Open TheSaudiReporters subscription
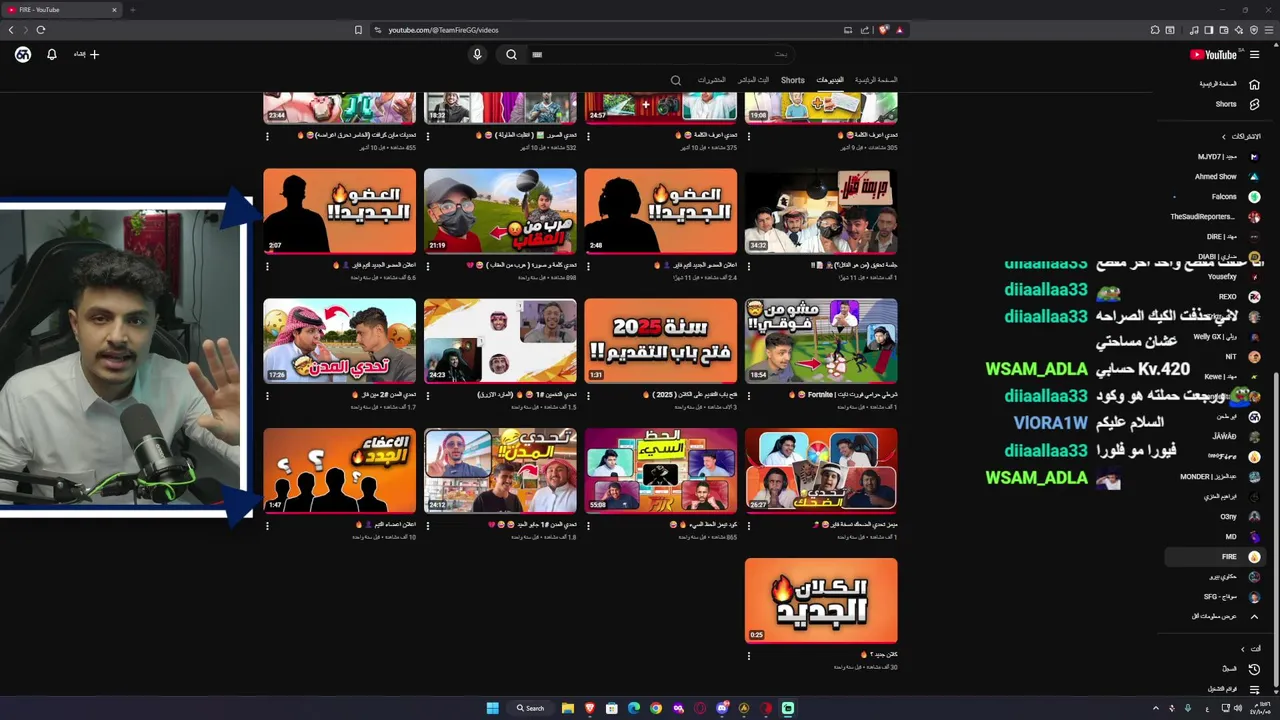The height and width of the screenshot is (720, 1280). [x=1215, y=217]
